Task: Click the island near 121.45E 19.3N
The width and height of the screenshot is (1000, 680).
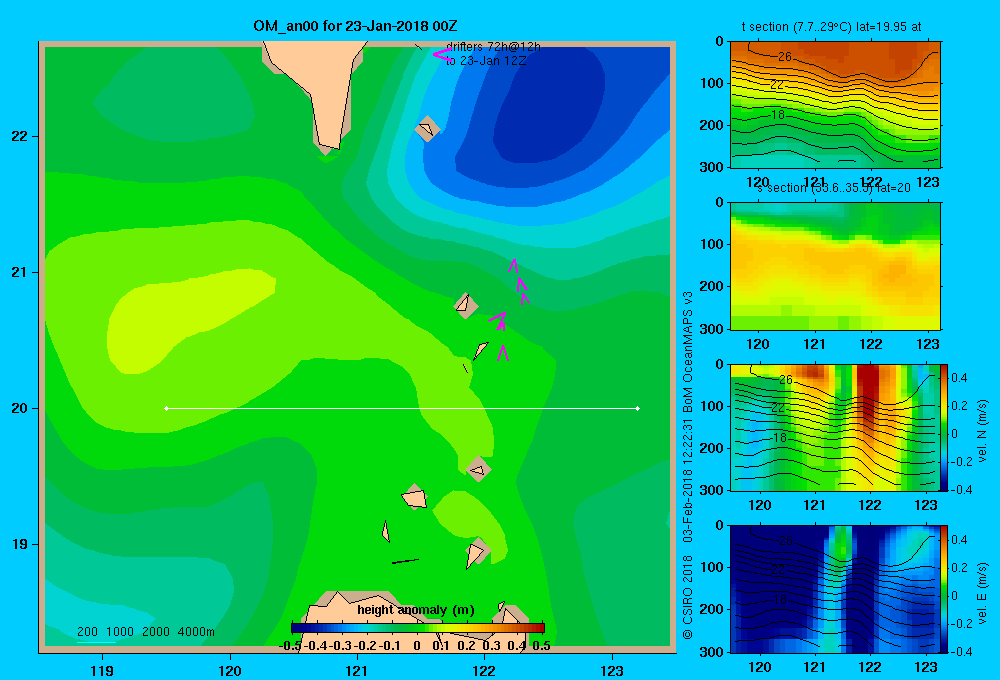Action: click(415, 497)
